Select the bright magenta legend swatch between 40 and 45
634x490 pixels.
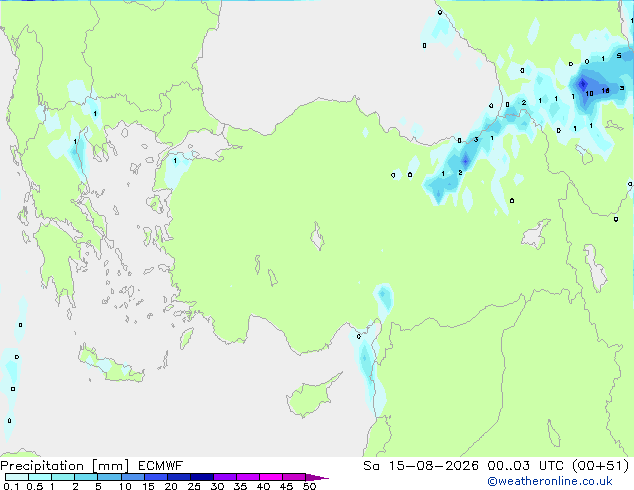pos(271,477)
